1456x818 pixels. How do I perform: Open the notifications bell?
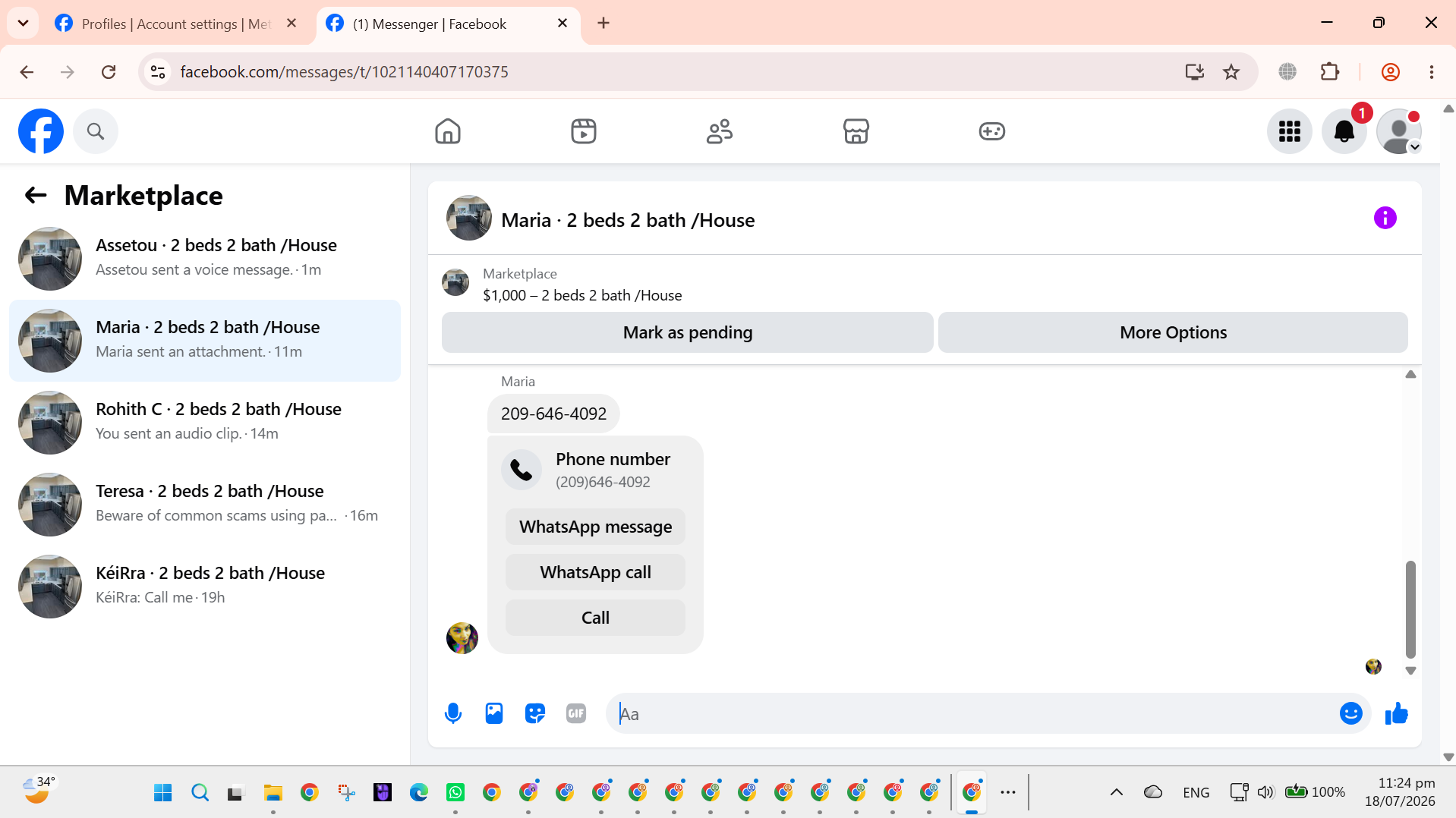click(x=1344, y=131)
